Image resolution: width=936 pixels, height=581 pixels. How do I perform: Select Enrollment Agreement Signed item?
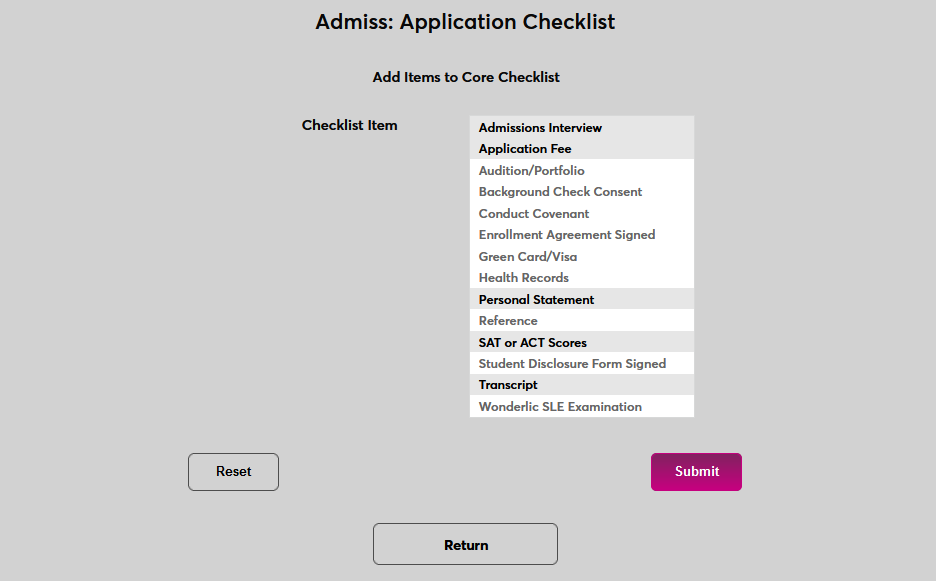tap(566, 234)
